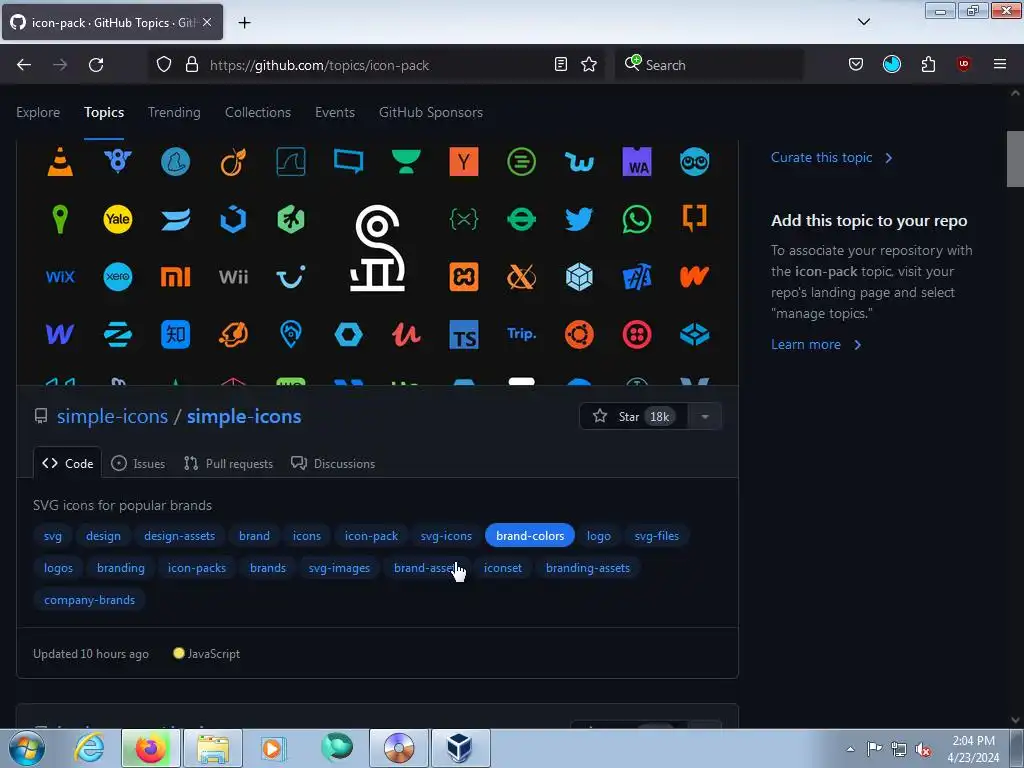Screen dimensions: 1024x768
Task: Click Curate this topic link
Action: (831, 157)
